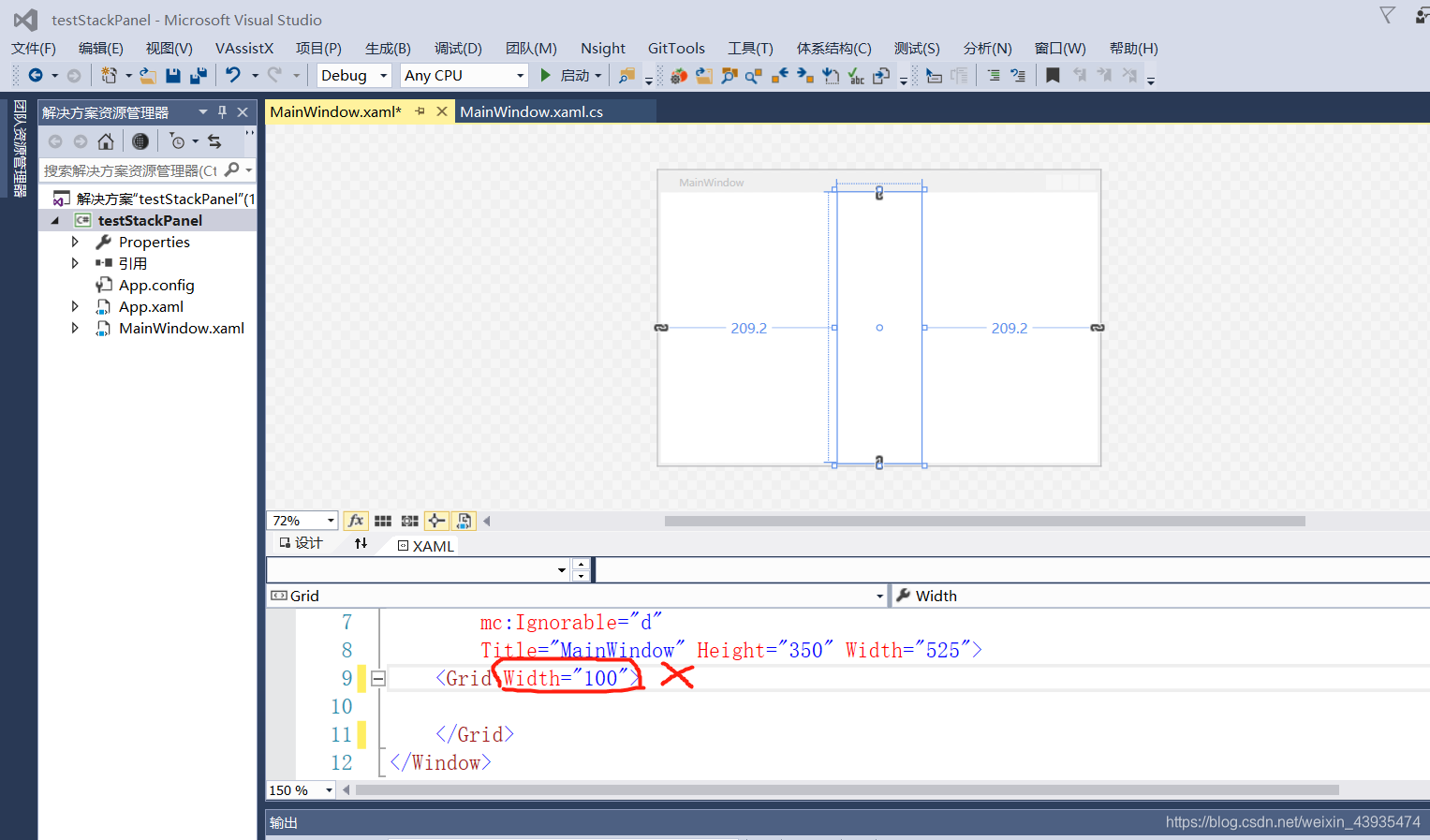
Task: Click Solution Explorer sync icon
Action: click(x=214, y=141)
